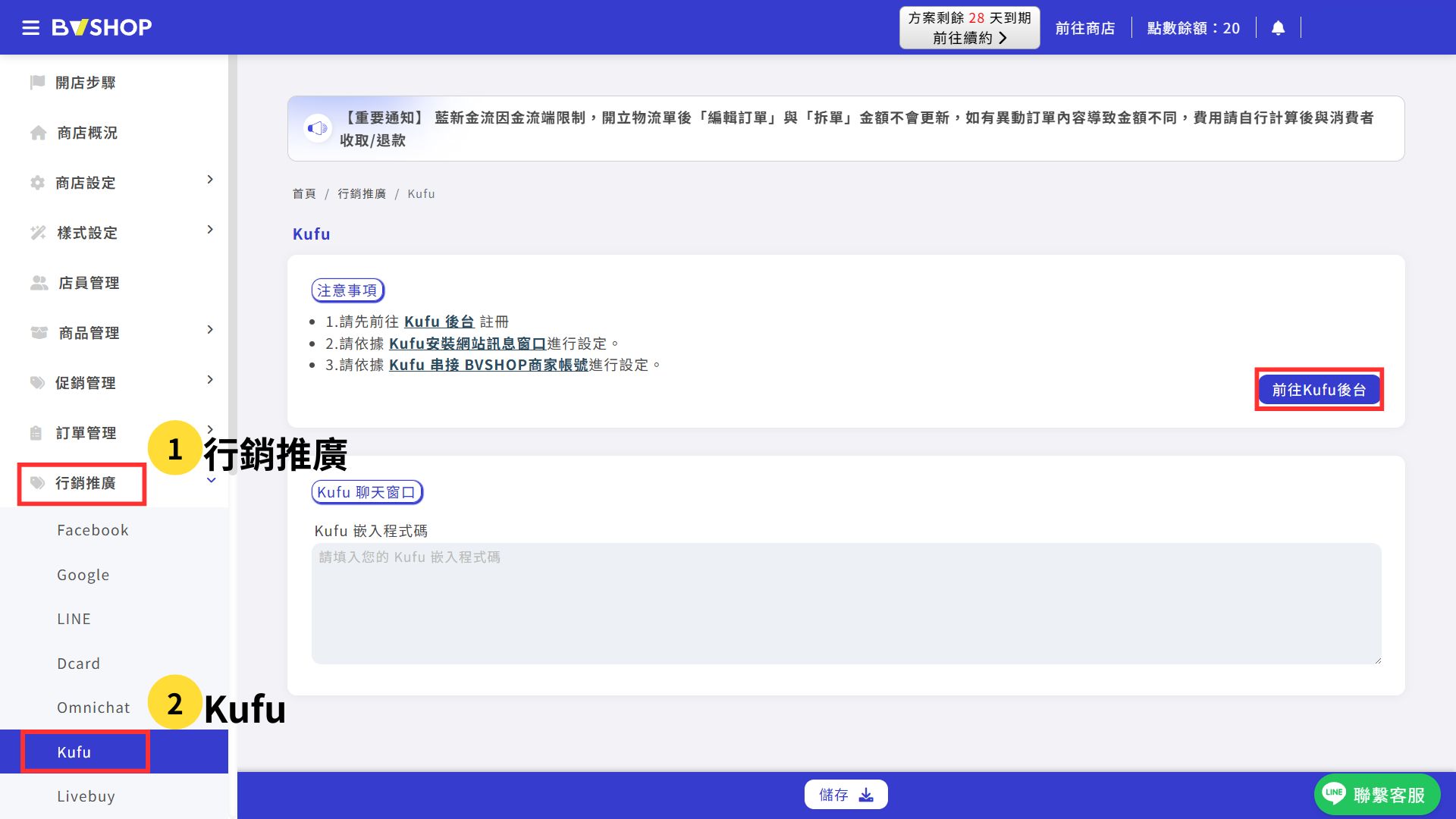Select LINE under 行銷推廣

tap(74, 619)
